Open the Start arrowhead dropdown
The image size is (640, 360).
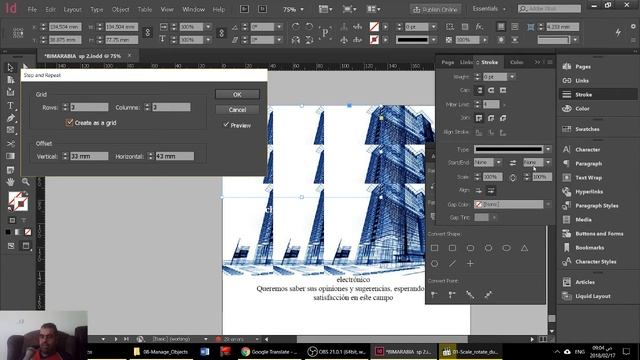pyautogui.click(x=498, y=162)
